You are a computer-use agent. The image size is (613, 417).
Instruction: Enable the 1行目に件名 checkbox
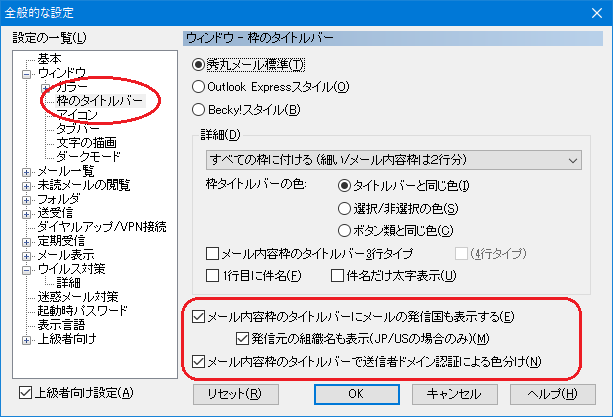212,276
